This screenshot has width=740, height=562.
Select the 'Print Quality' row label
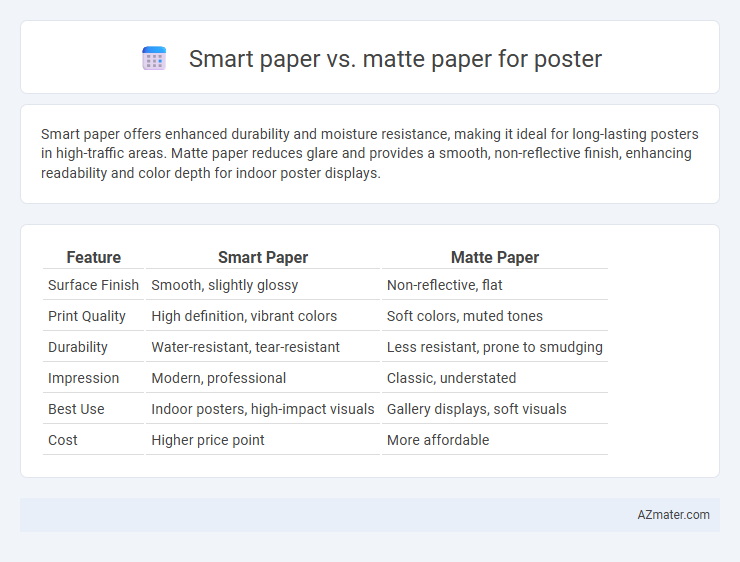tap(87, 316)
